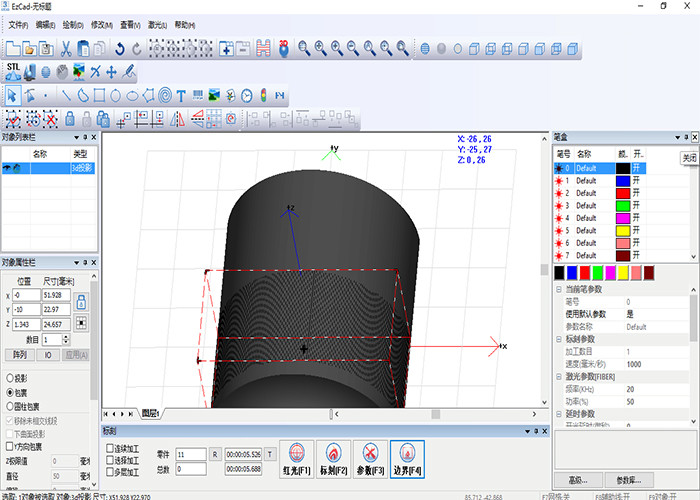Click the Undo arrow icon
The width and height of the screenshot is (700, 500).
pos(119,47)
